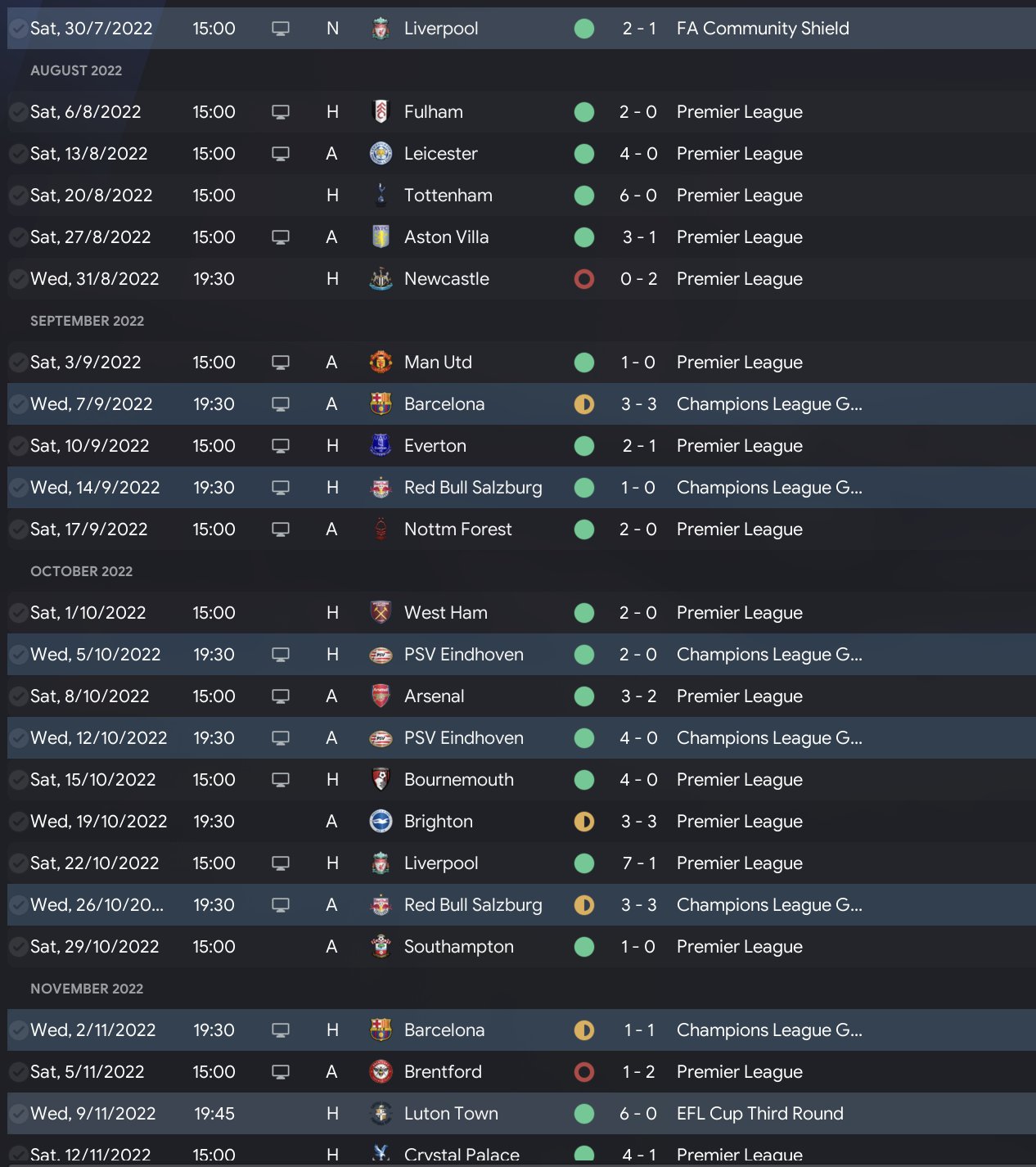1036x1167 pixels.
Task: Click TV icon on the Everton fixture row
Action: (x=281, y=446)
